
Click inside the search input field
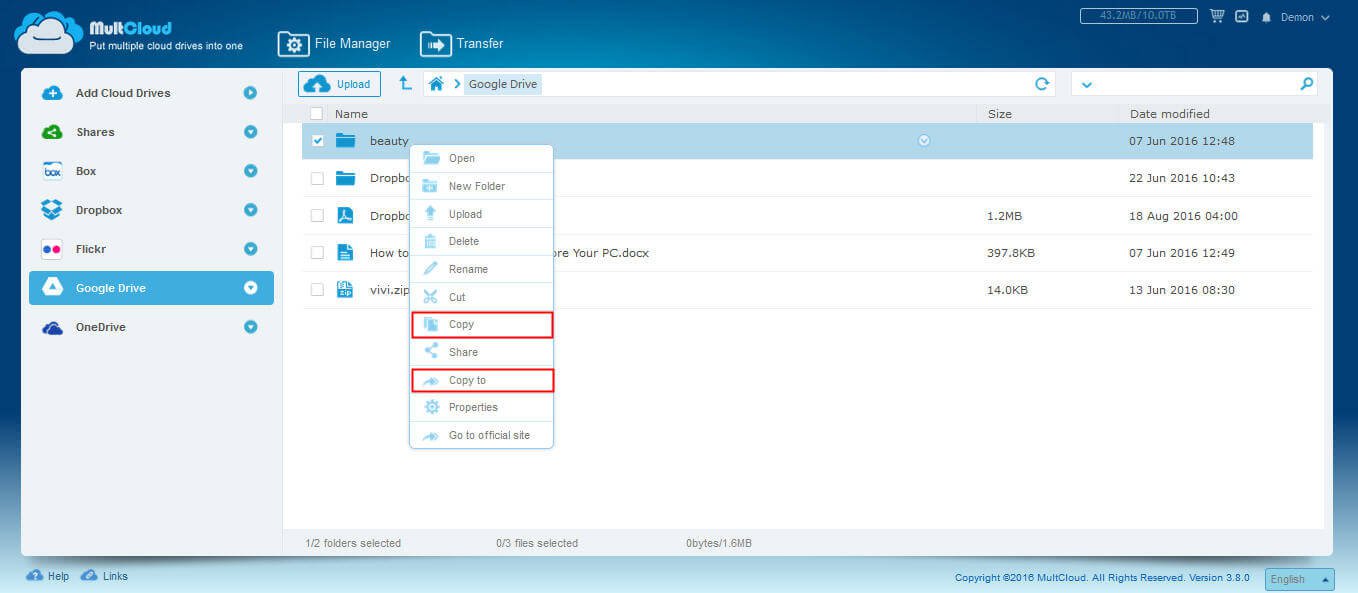coord(1190,84)
